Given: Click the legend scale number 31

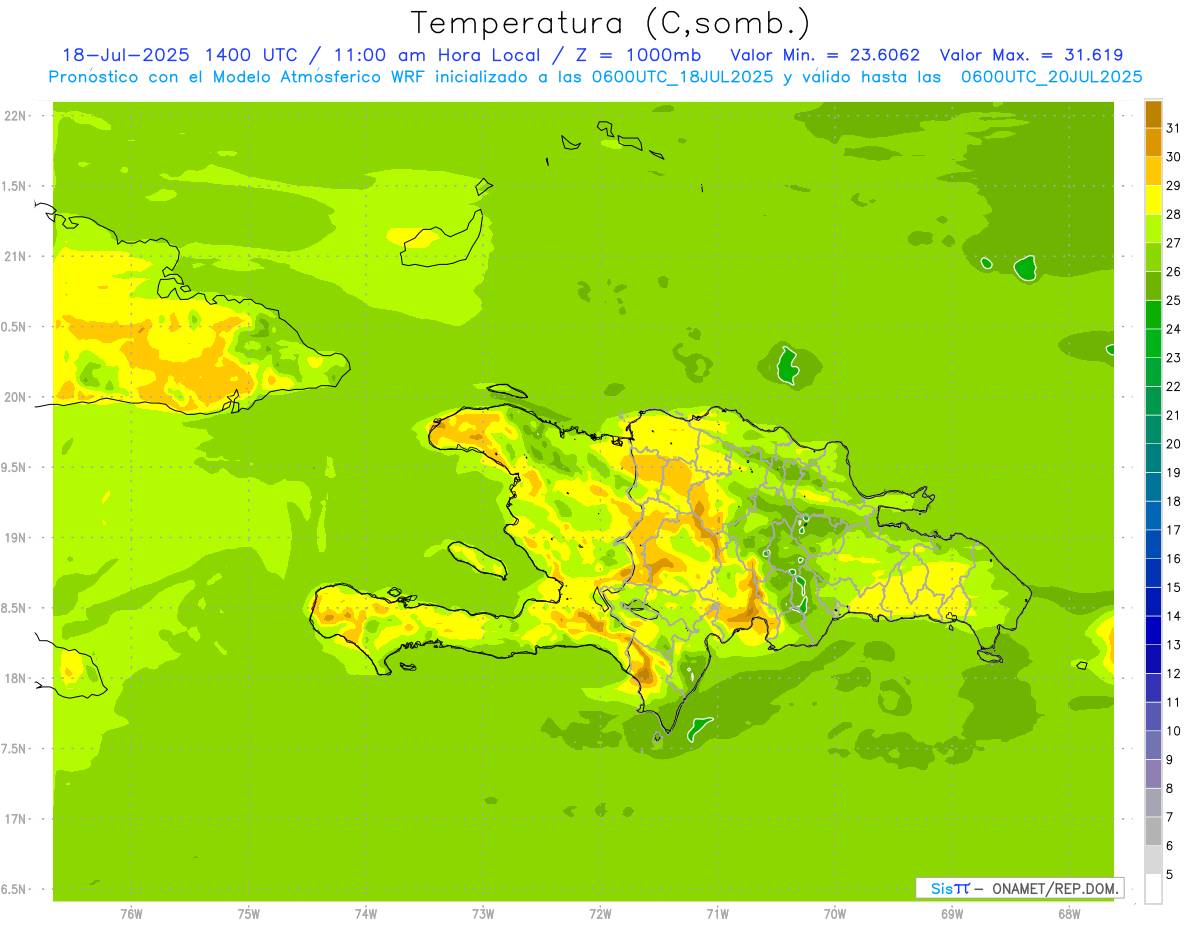Looking at the screenshot, I should point(1173,128).
